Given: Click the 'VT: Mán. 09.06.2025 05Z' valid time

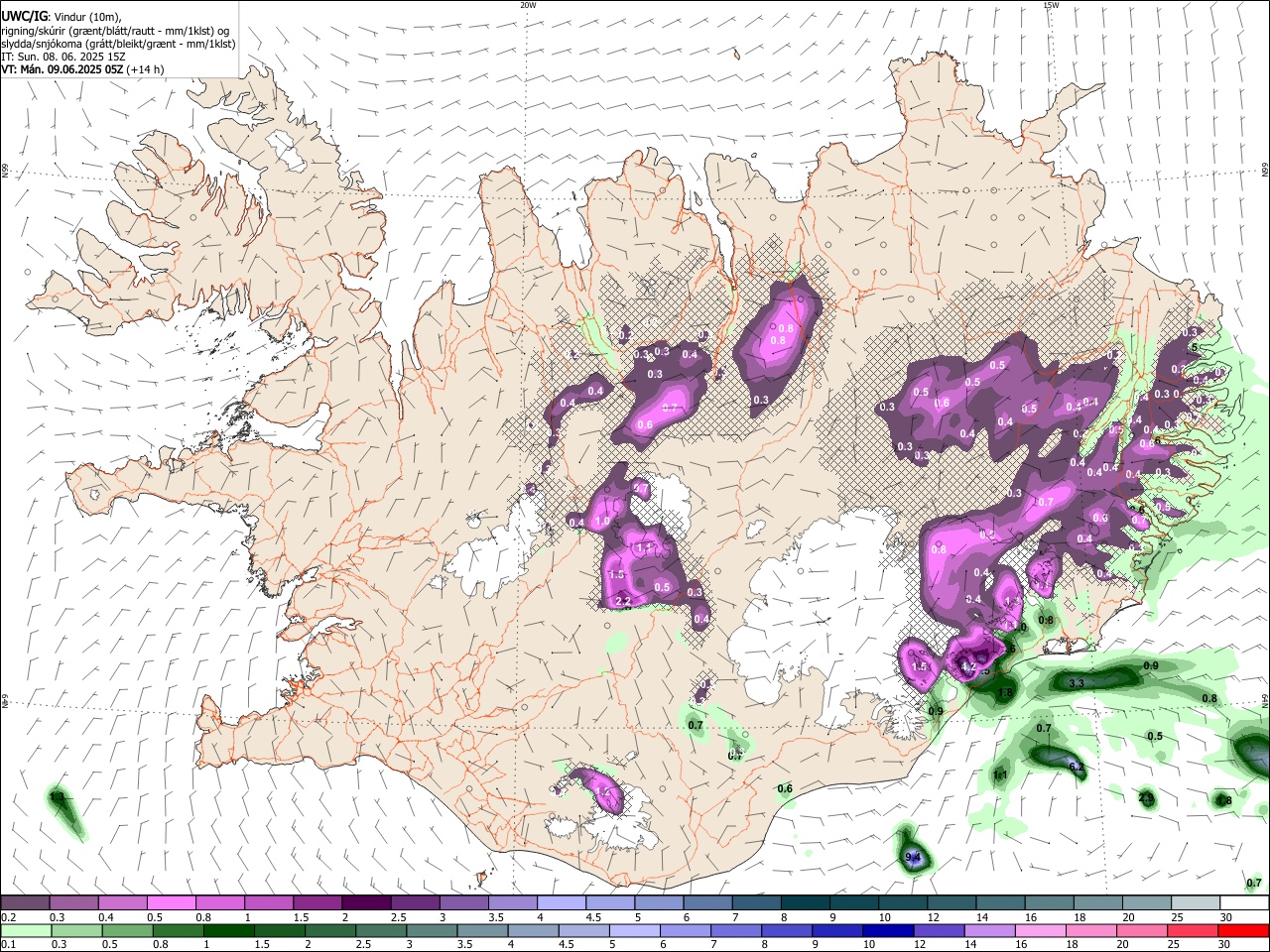Looking at the screenshot, I should (62, 69).
